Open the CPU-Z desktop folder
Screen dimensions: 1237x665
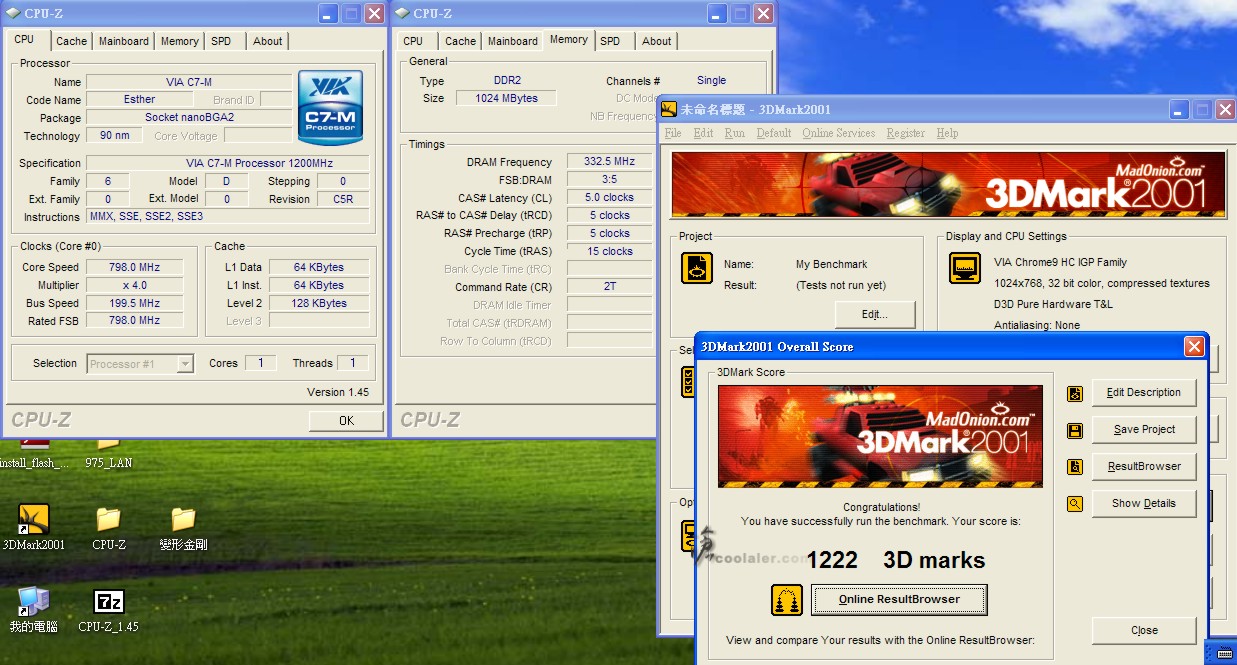[x=108, y=519]
